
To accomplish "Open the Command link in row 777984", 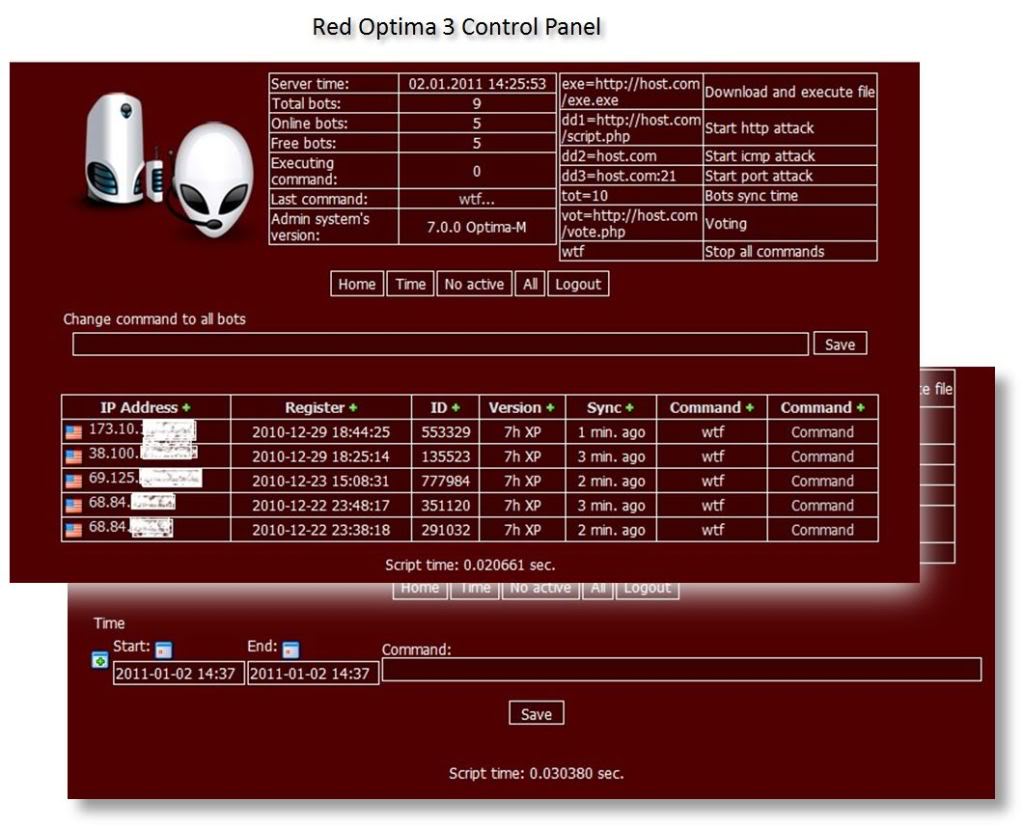I will pyautogui.click(x=822, y=481).
